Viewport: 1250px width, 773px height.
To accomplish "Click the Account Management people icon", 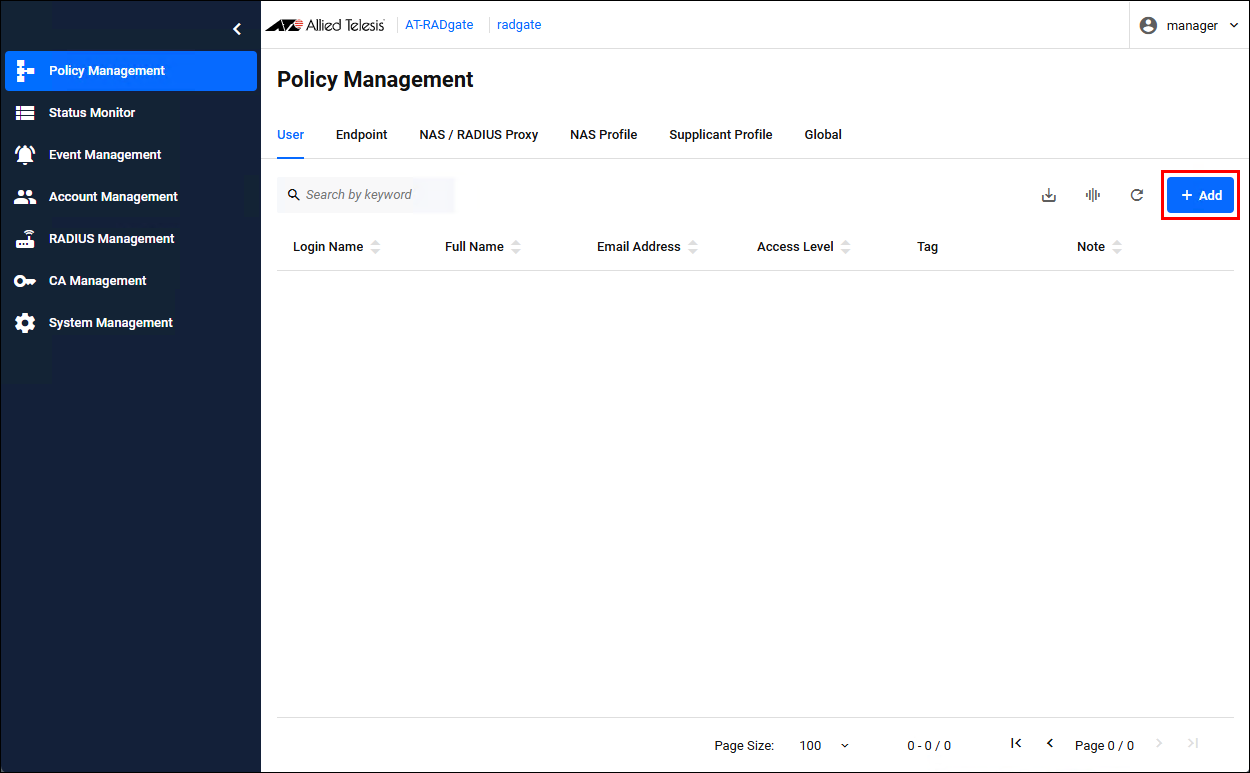I will pyautogui.click(x=25, y=197).
